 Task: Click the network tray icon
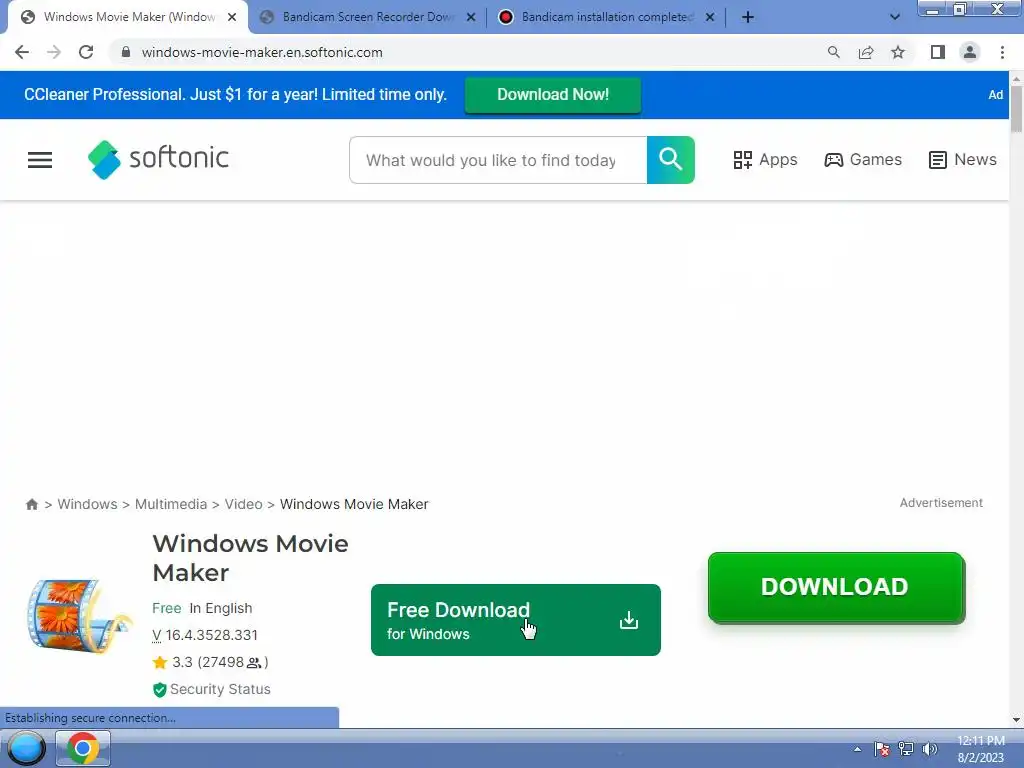point(906,749)
